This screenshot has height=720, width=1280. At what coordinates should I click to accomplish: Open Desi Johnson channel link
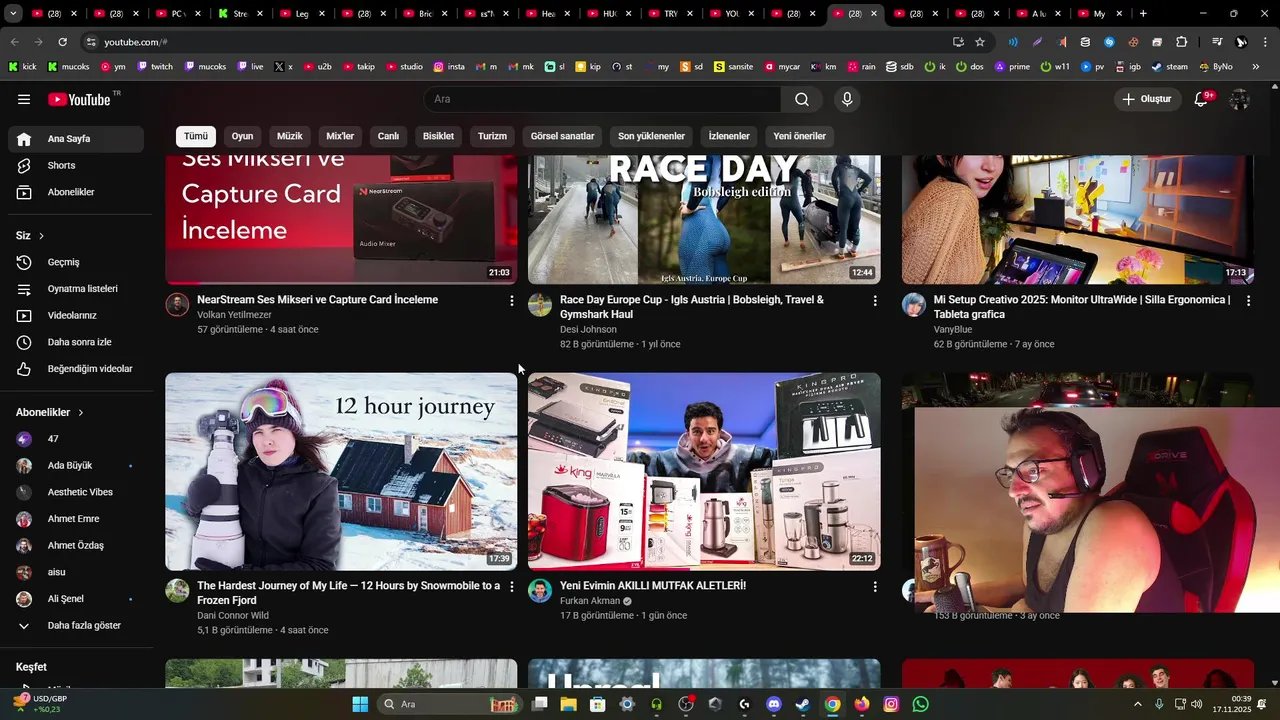(588, 329)
